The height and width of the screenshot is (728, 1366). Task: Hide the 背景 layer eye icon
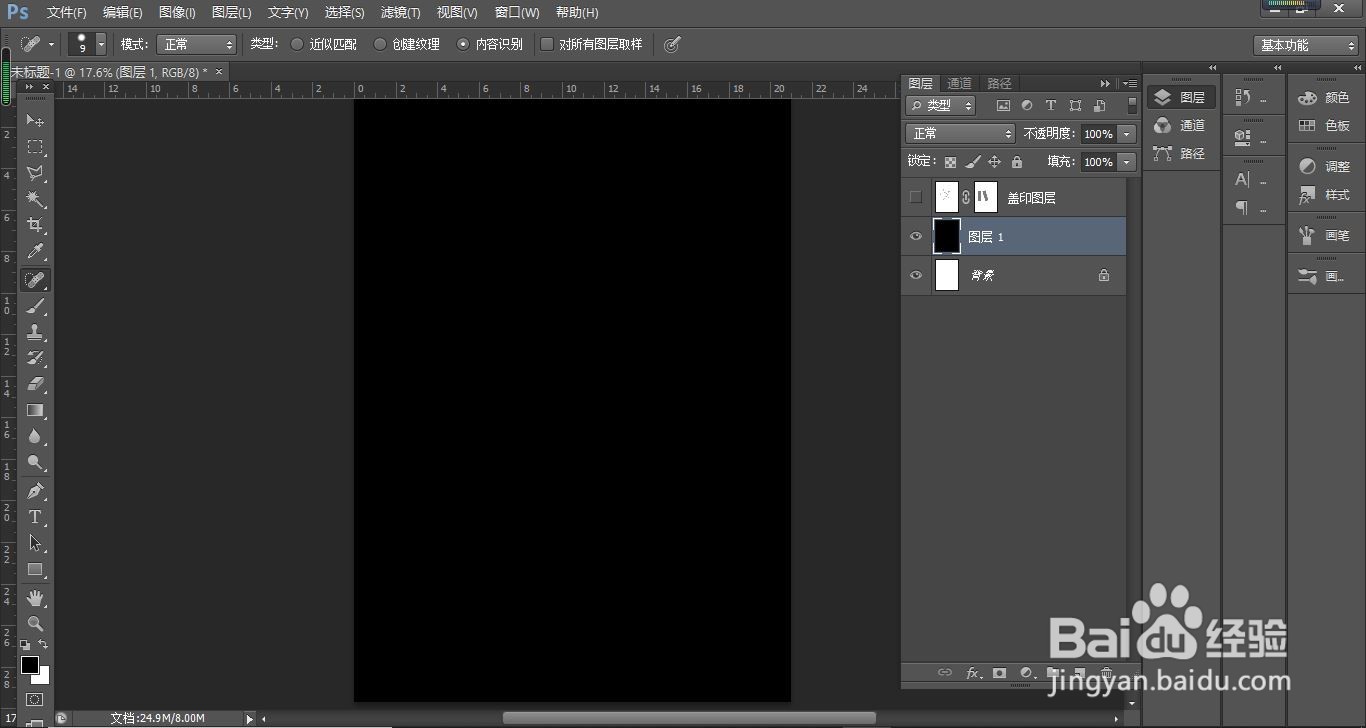click(x=915, y=275)
